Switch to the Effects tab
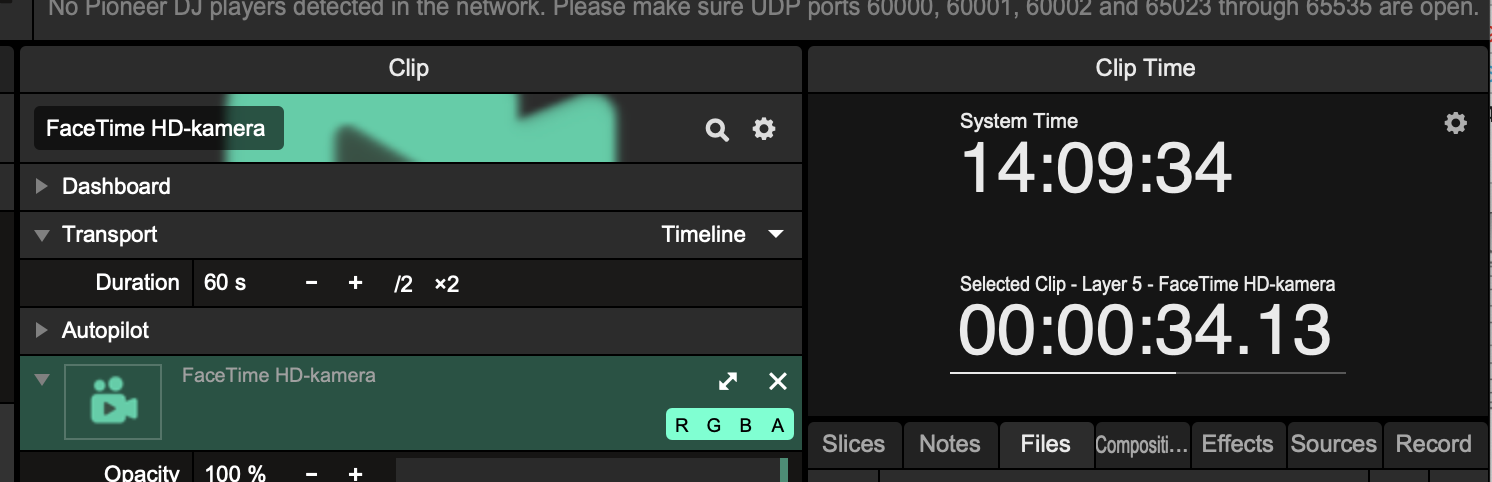Image resolution: width=1492 pixels, height=482 pixels. pos(1237,445)
